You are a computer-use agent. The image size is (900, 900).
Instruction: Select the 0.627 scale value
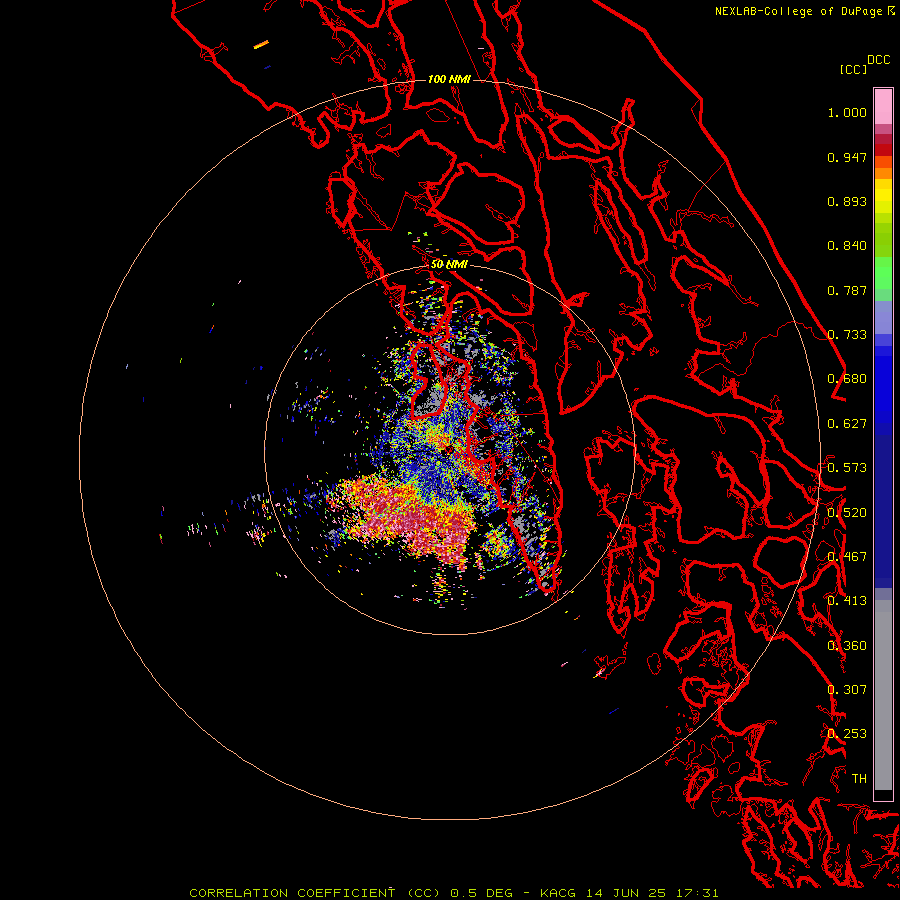point(847,424)
